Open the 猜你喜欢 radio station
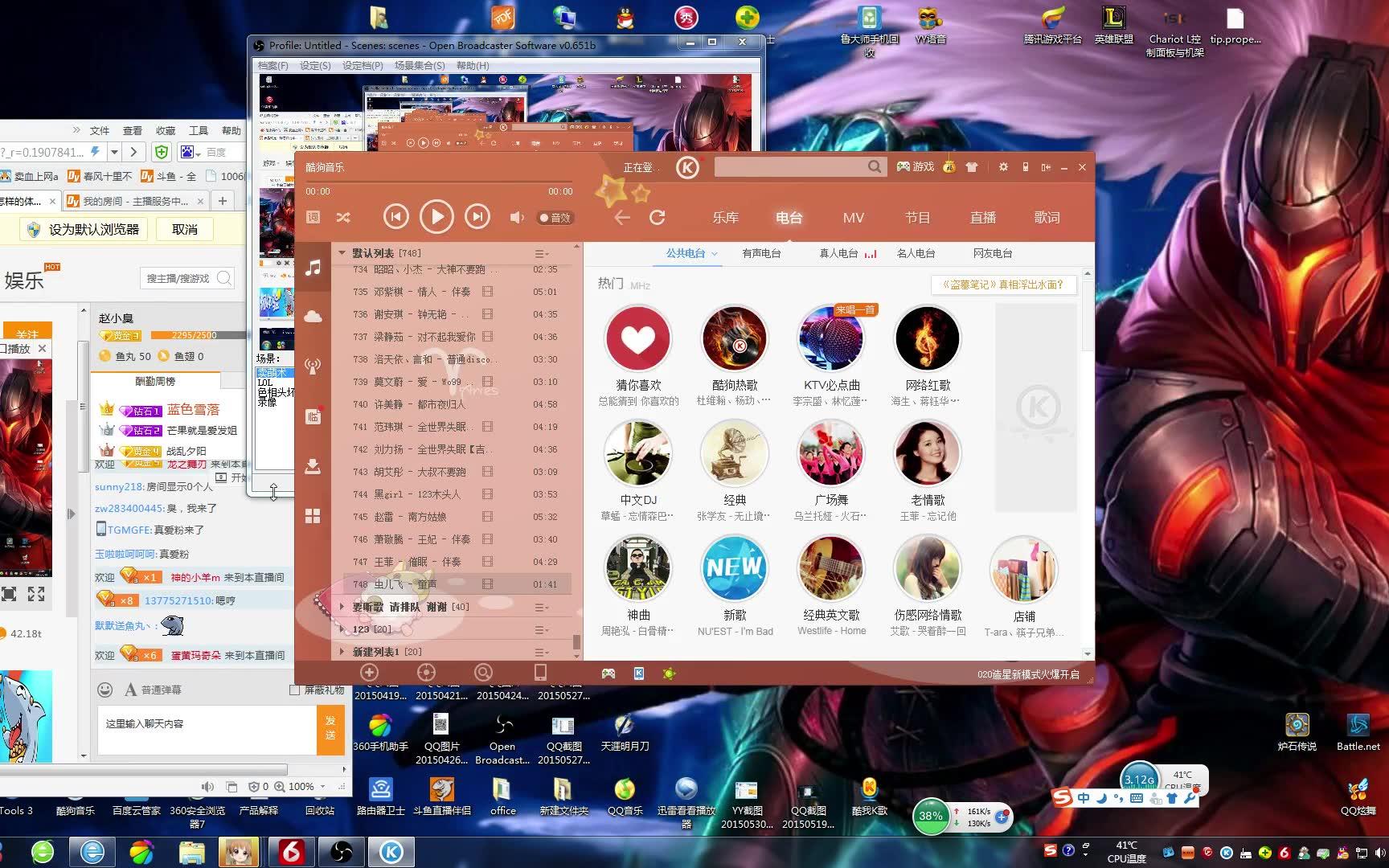 (638, 339)
